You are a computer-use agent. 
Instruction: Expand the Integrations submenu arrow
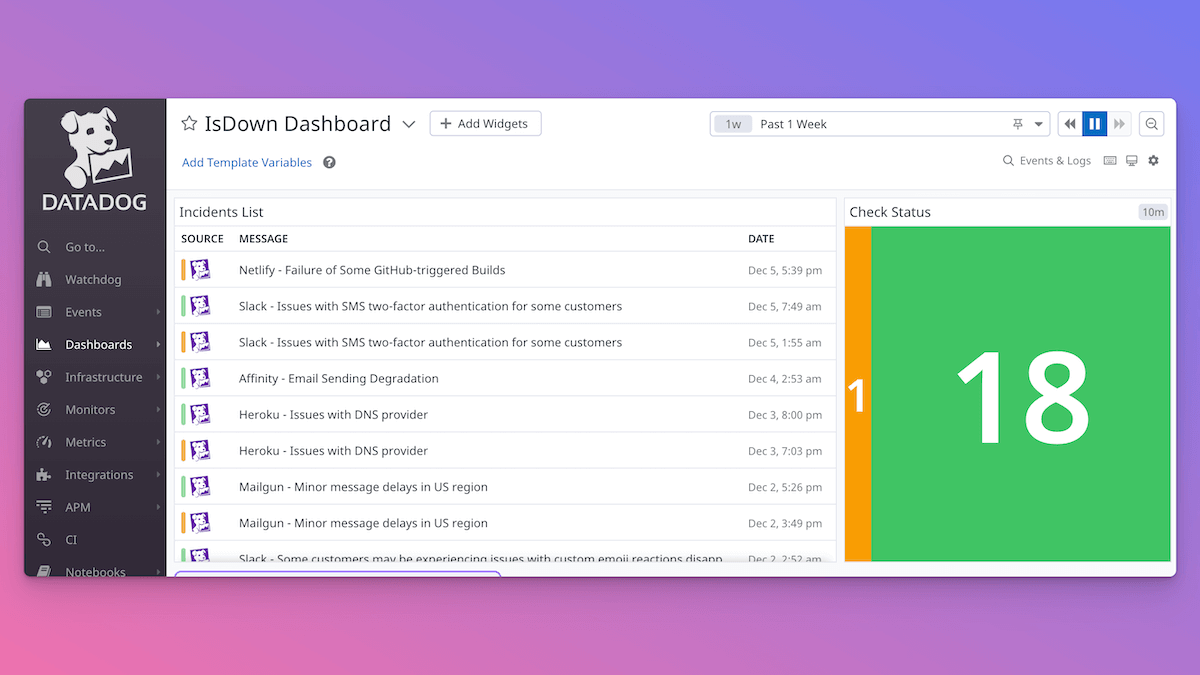pyautogui.click(x=158, y=475)
